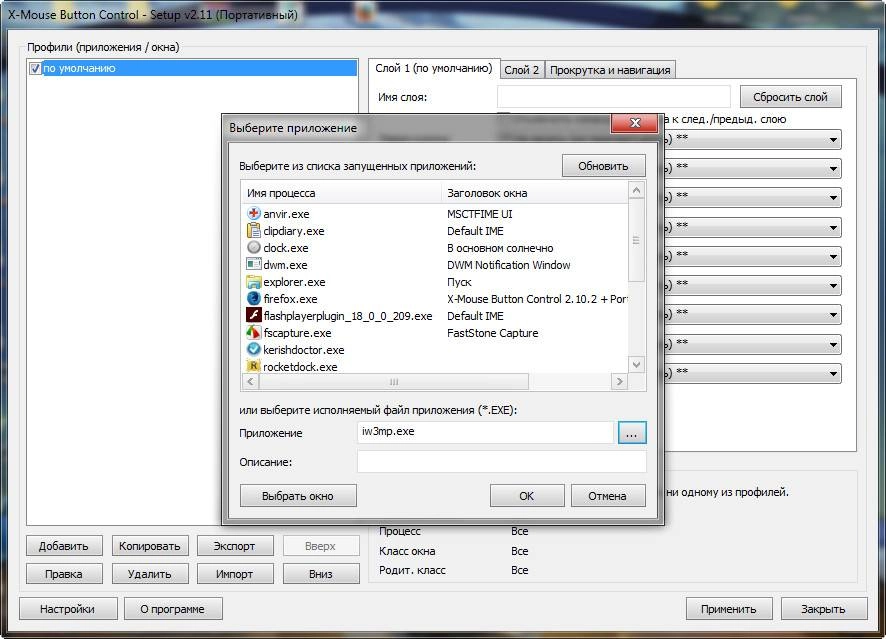Open the first layer dropdown on the right

coord(833,140)
